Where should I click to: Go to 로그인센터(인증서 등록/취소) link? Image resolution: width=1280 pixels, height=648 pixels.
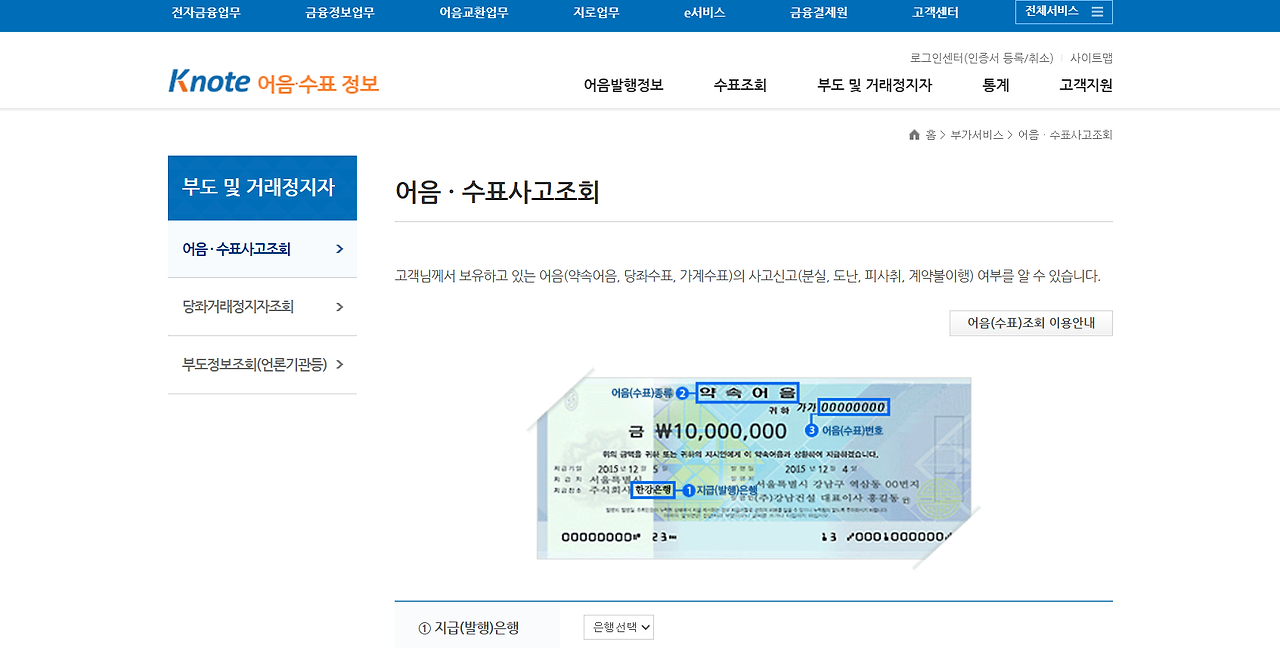982,58
